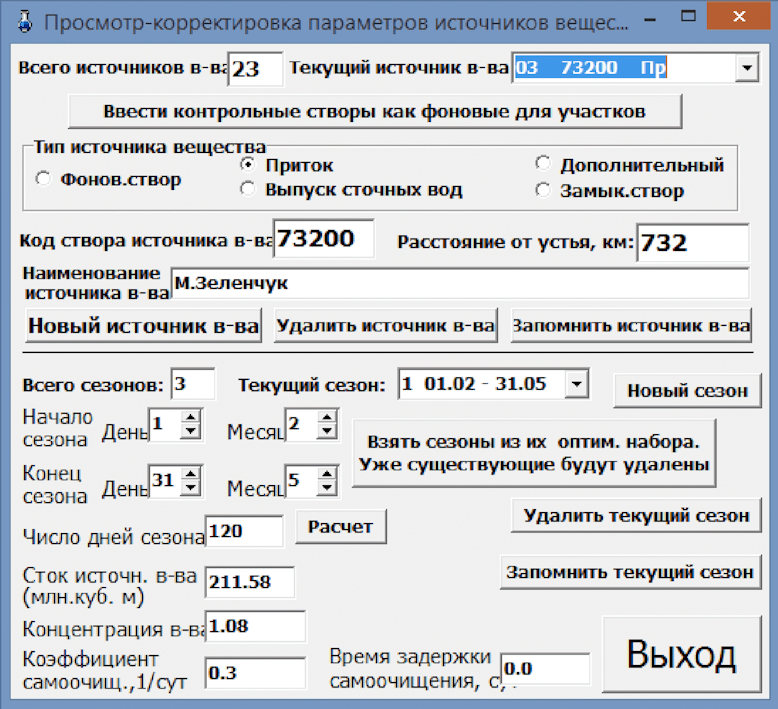The image size is (778, 709).
Task: Increase the season end day spinner
Action: click(x=191, y=473)
